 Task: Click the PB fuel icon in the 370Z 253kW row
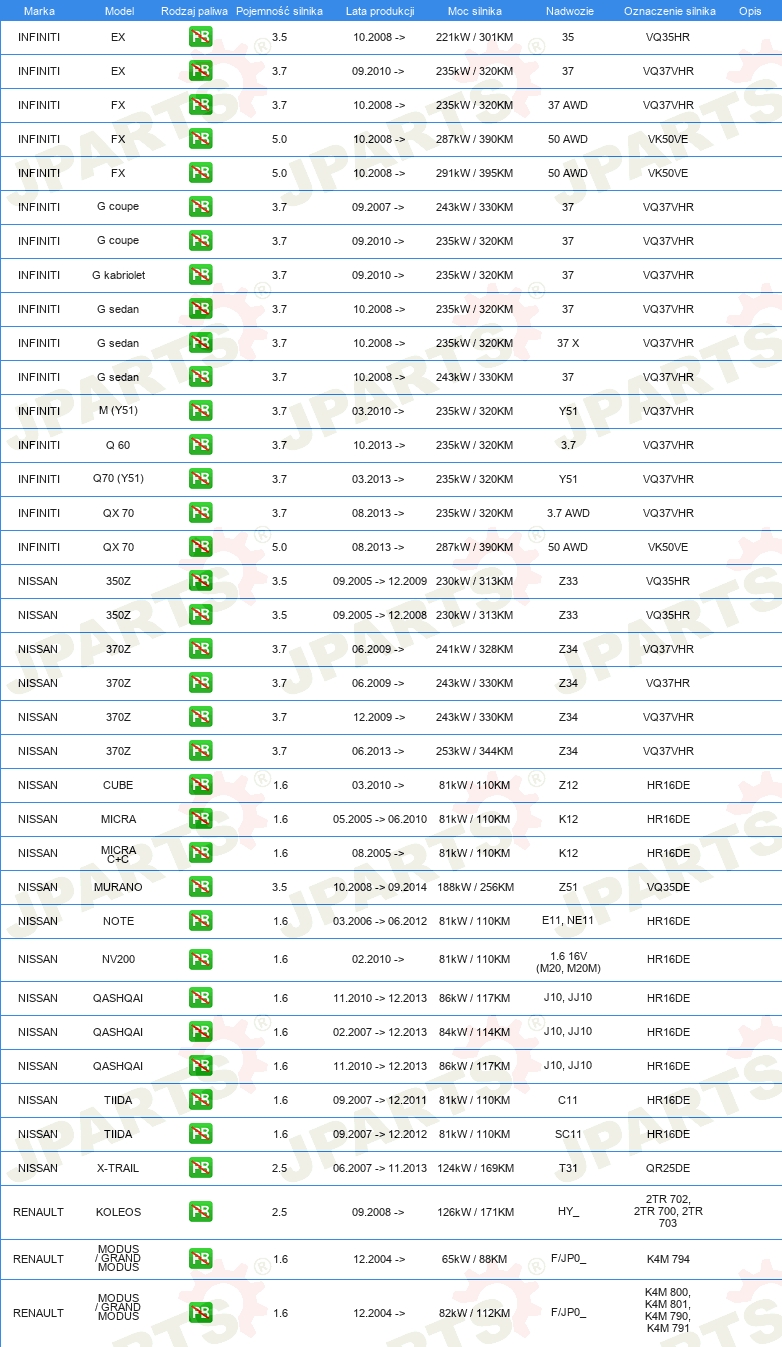click(x=200, y=751)
